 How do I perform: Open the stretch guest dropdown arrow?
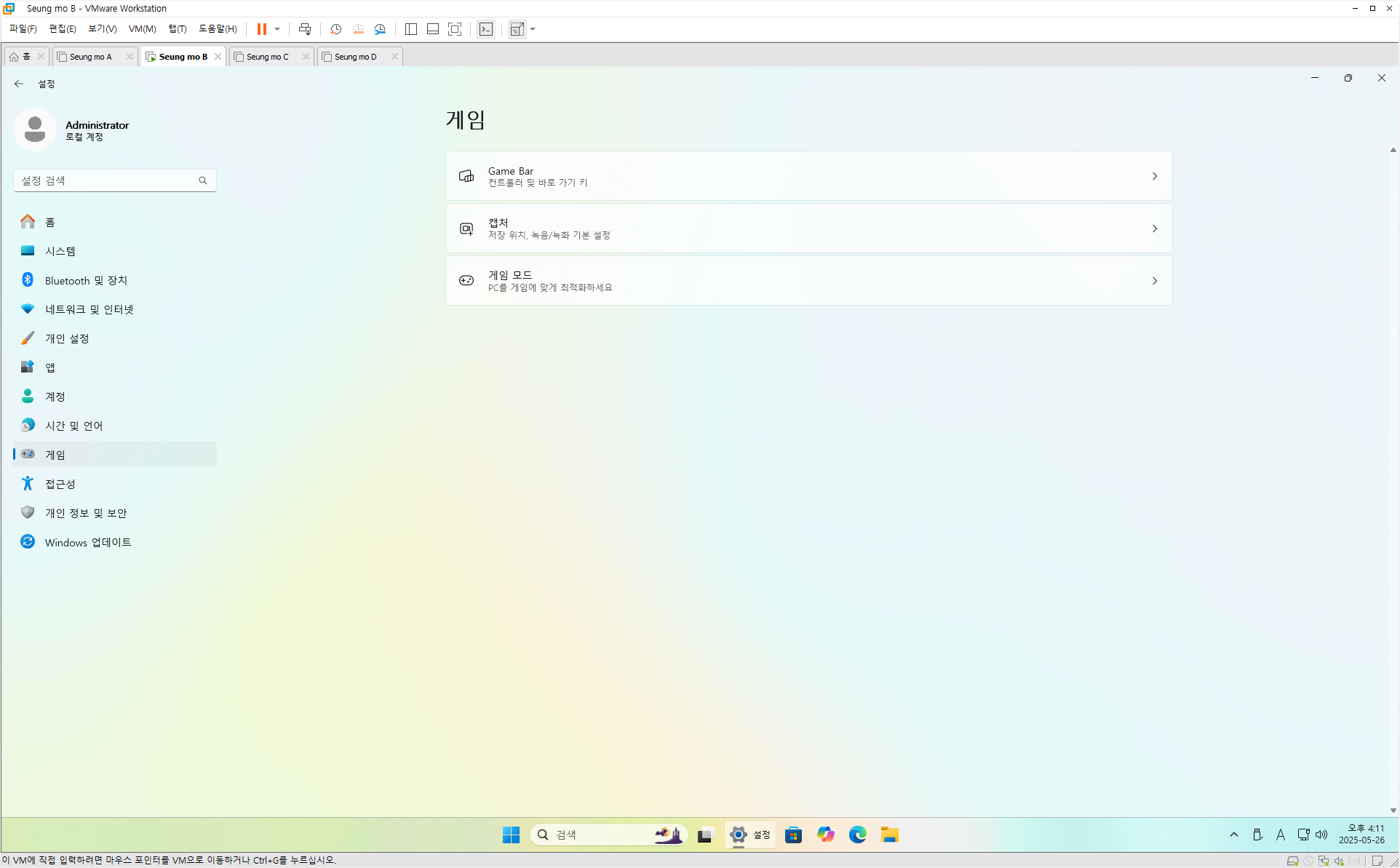coord(533,29)
